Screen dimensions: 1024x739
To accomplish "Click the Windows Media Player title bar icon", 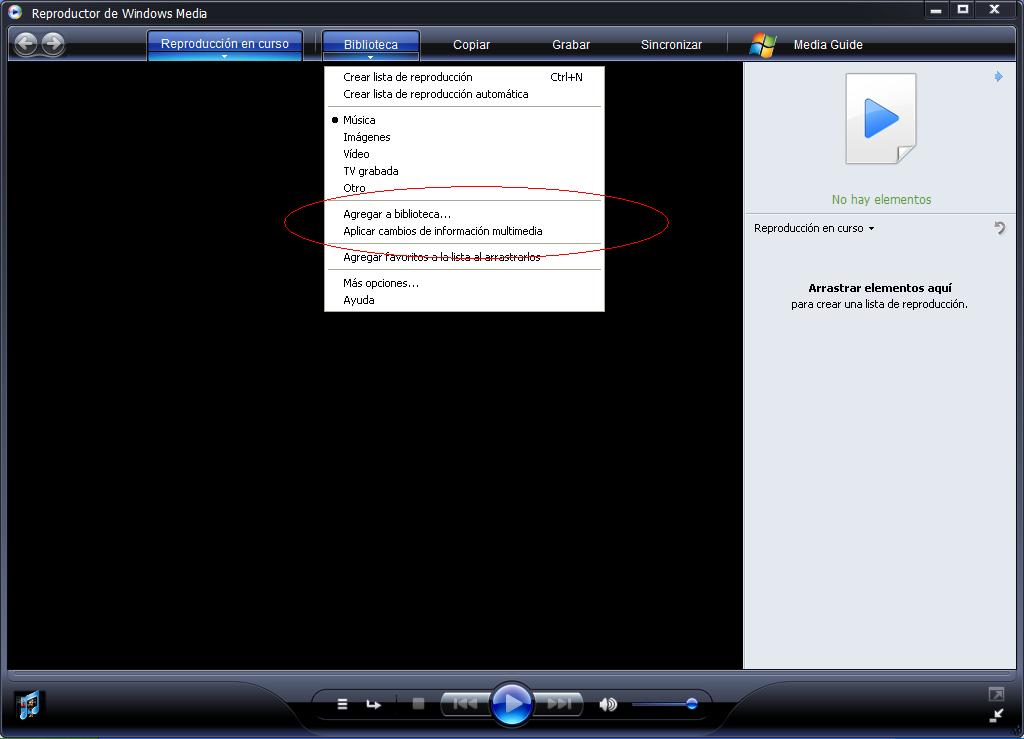I will [15, 12].
